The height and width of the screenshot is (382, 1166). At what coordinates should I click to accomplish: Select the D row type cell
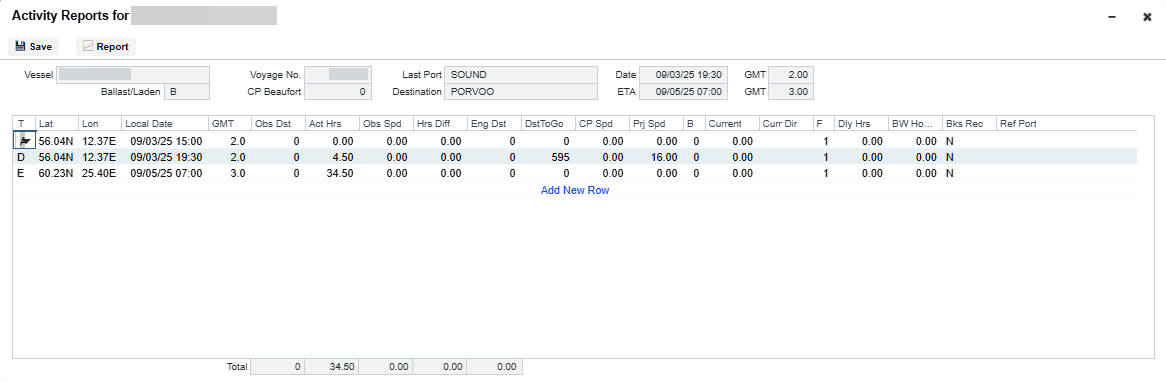point(21,157)
